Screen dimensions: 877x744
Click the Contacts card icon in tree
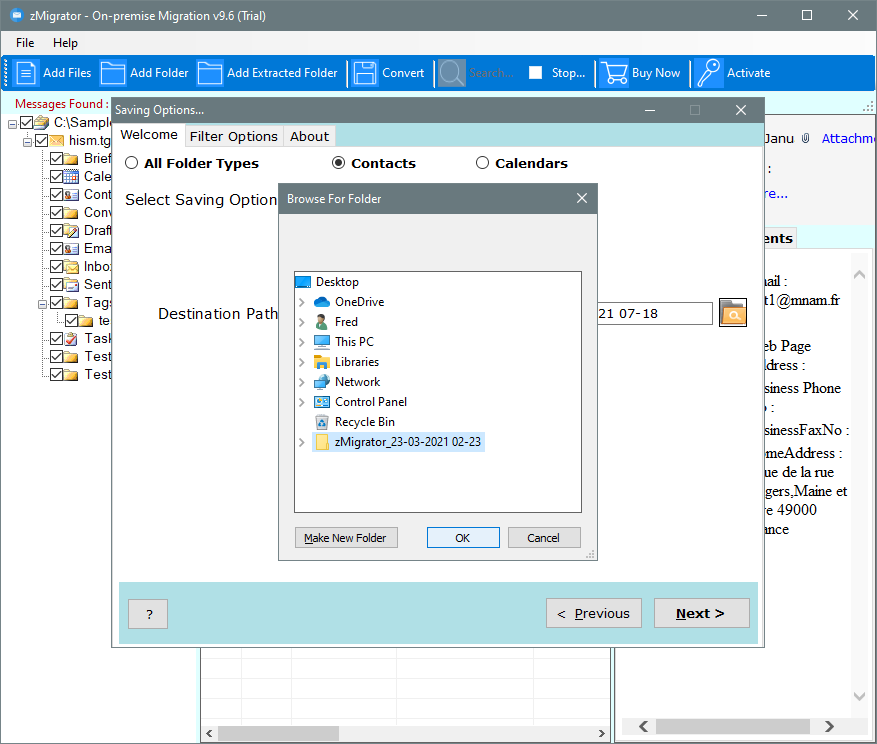pos(71,195)
